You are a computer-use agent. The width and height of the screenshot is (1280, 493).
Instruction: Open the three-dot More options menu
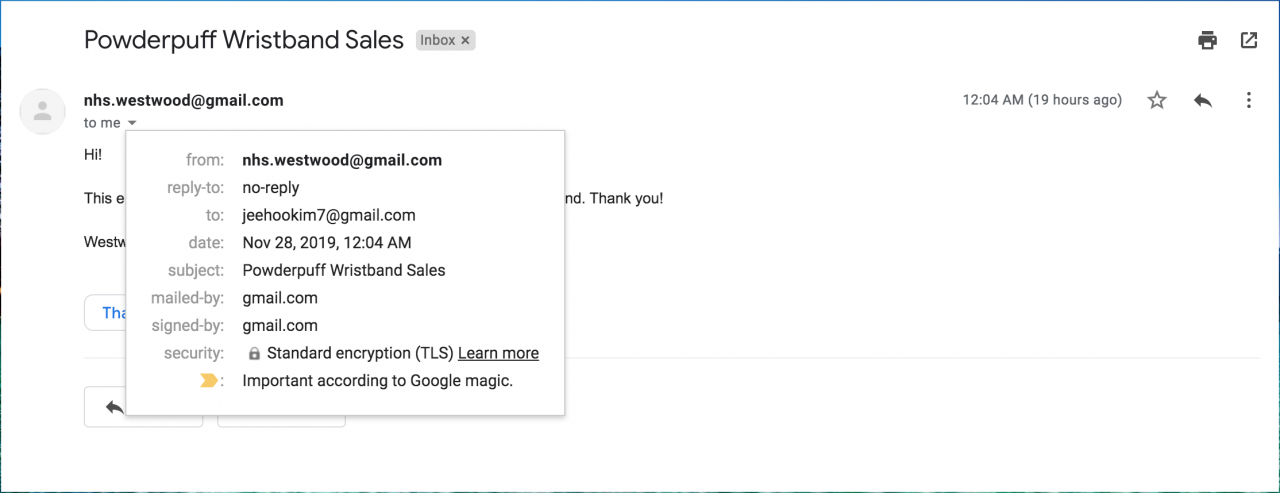(x=1248, y=100)
